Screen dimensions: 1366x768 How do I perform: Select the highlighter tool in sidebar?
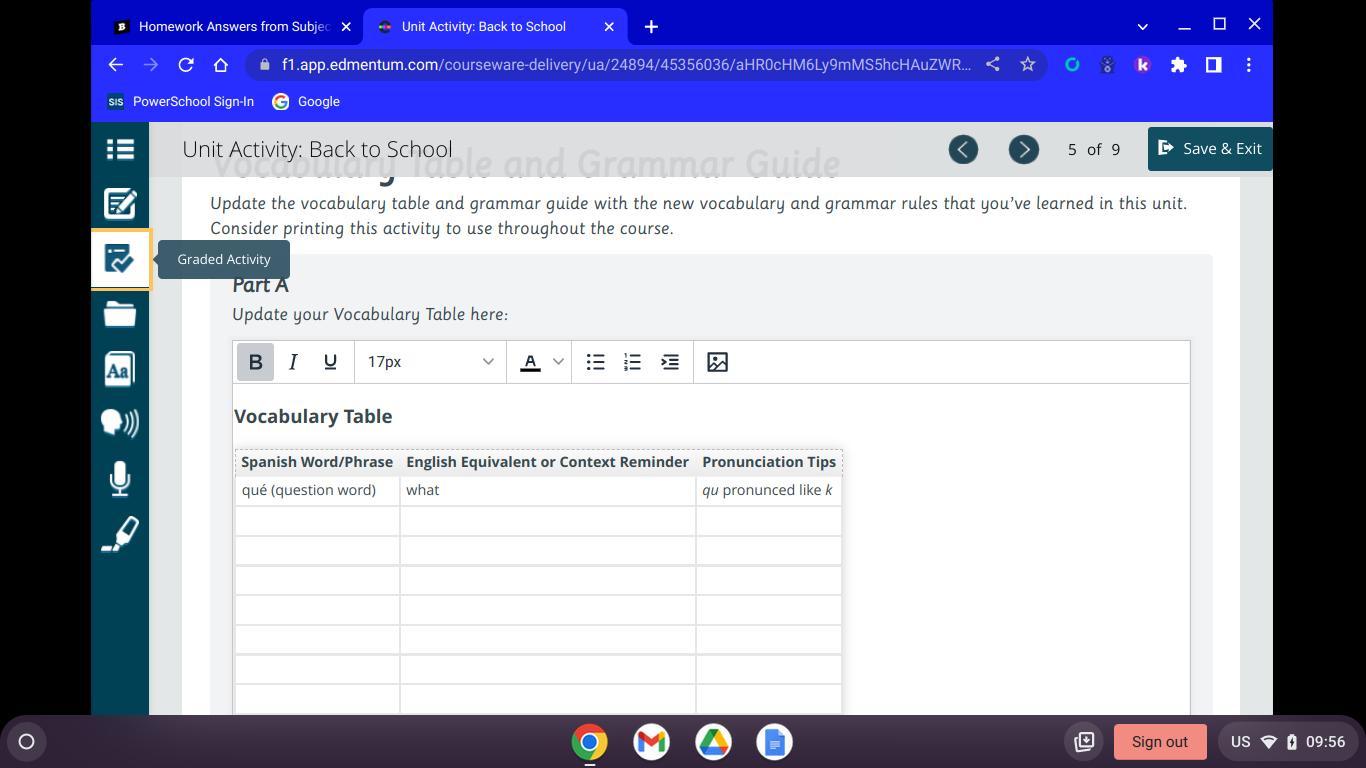tap(120, 534)
